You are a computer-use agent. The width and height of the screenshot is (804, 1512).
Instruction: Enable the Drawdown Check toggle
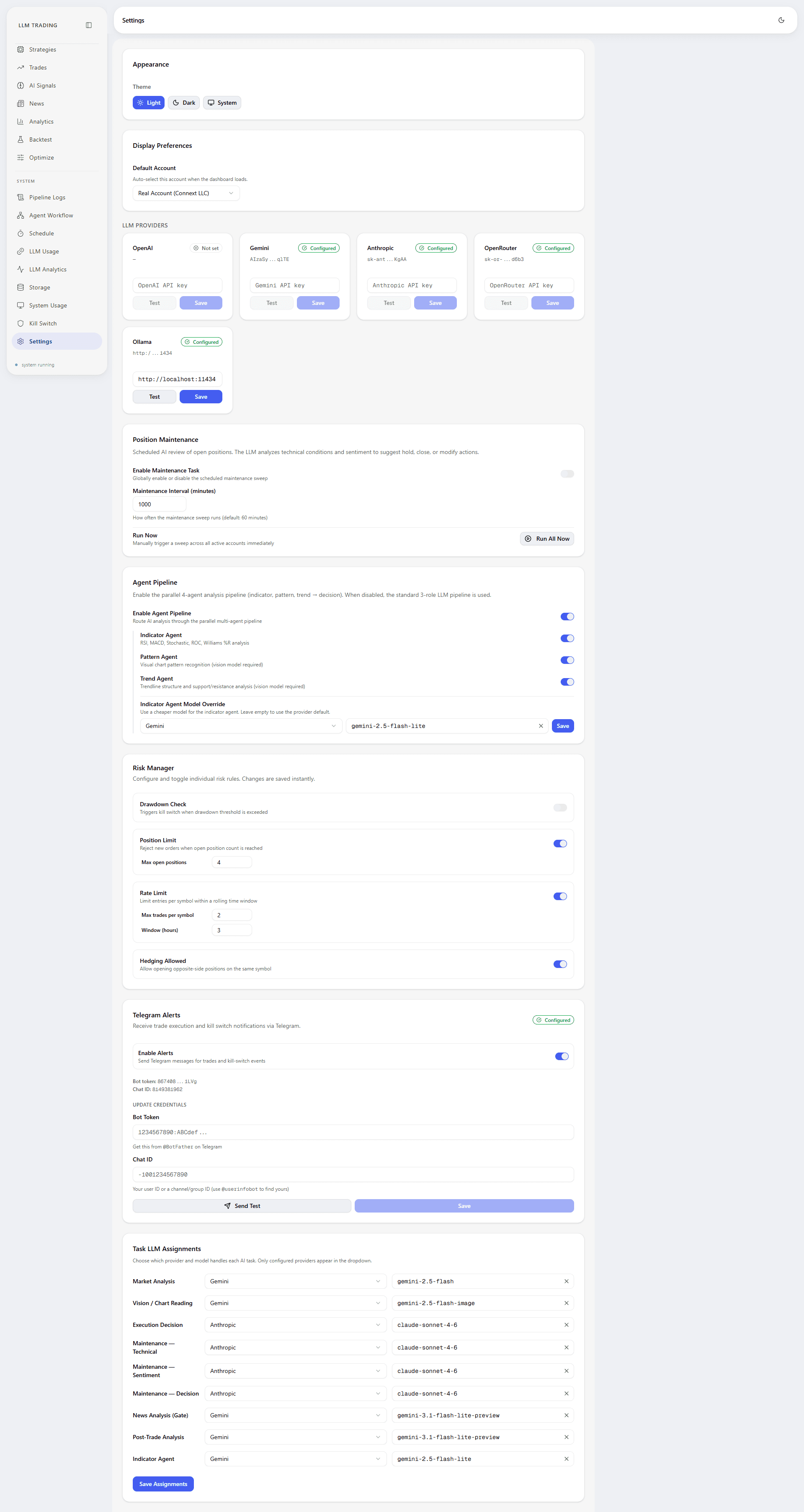pos(560,808)
